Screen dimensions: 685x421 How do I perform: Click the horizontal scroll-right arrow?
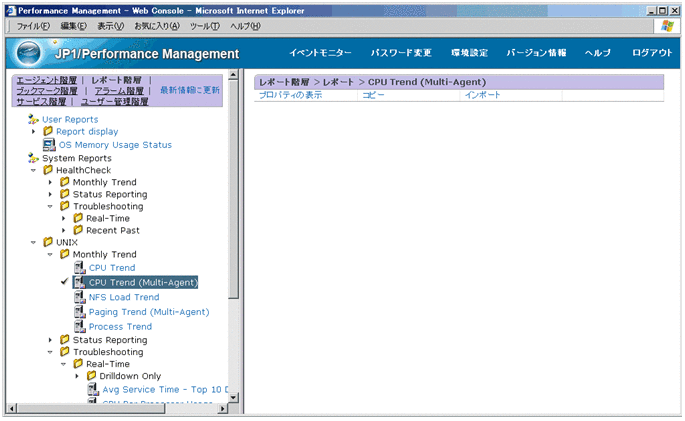coord(223,409)
